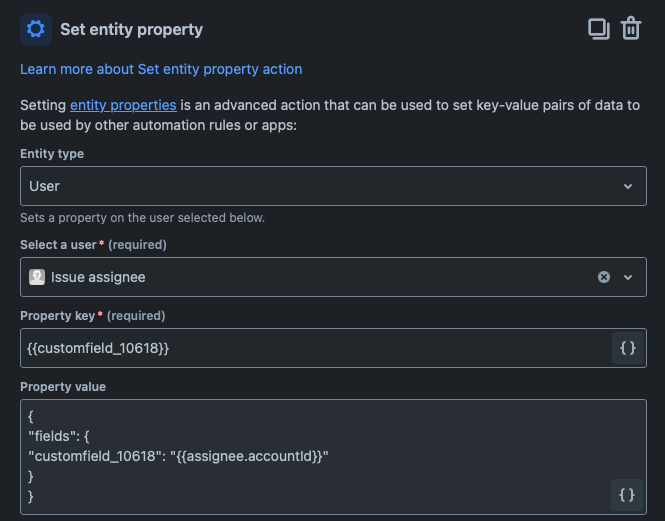665x521 pixels.
Task: Duplicate this action component
Action: pos(598,28)
